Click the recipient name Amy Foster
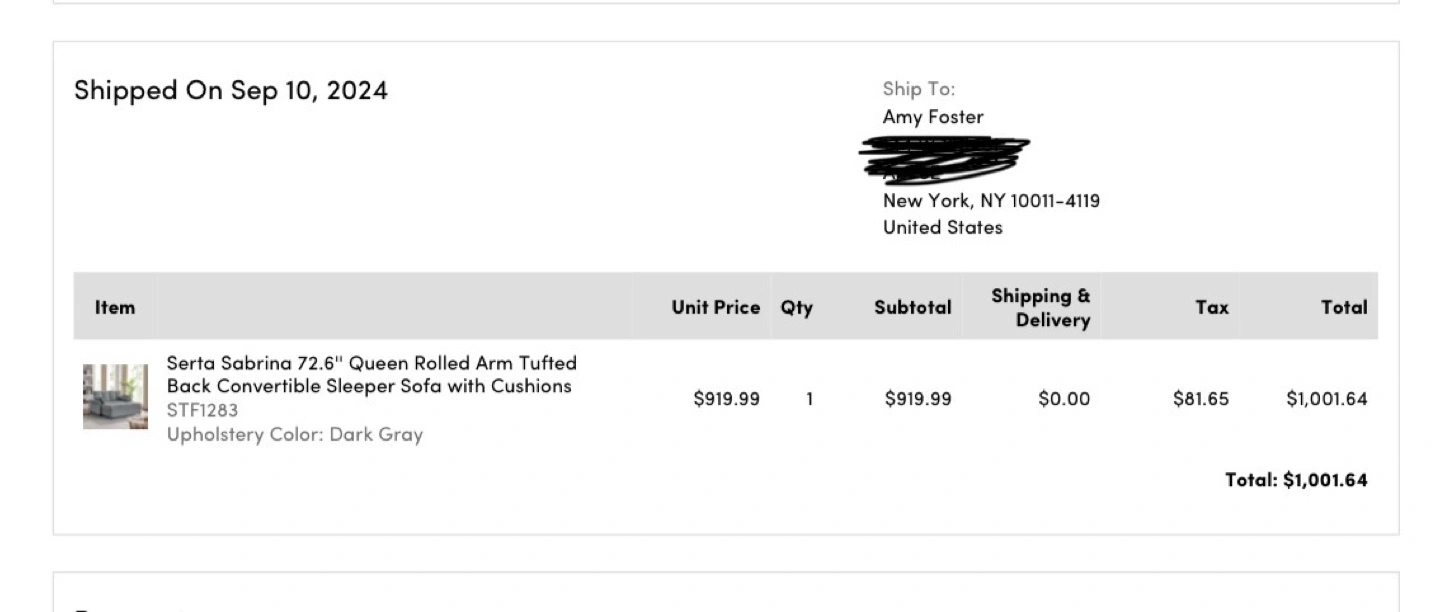This screenshot has height=612, width=1440. (933, 117)
